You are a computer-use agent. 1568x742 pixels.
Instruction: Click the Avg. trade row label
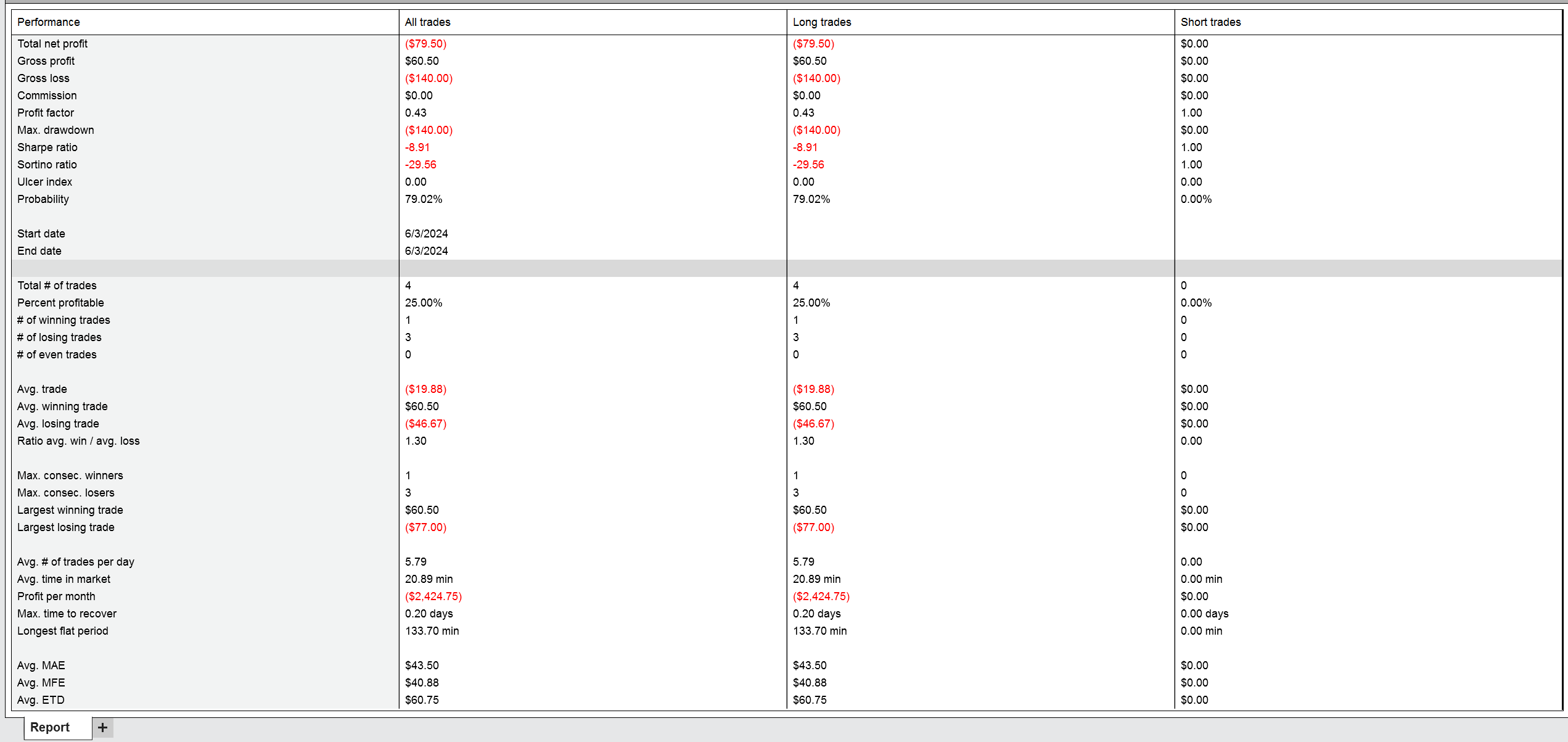42,389
